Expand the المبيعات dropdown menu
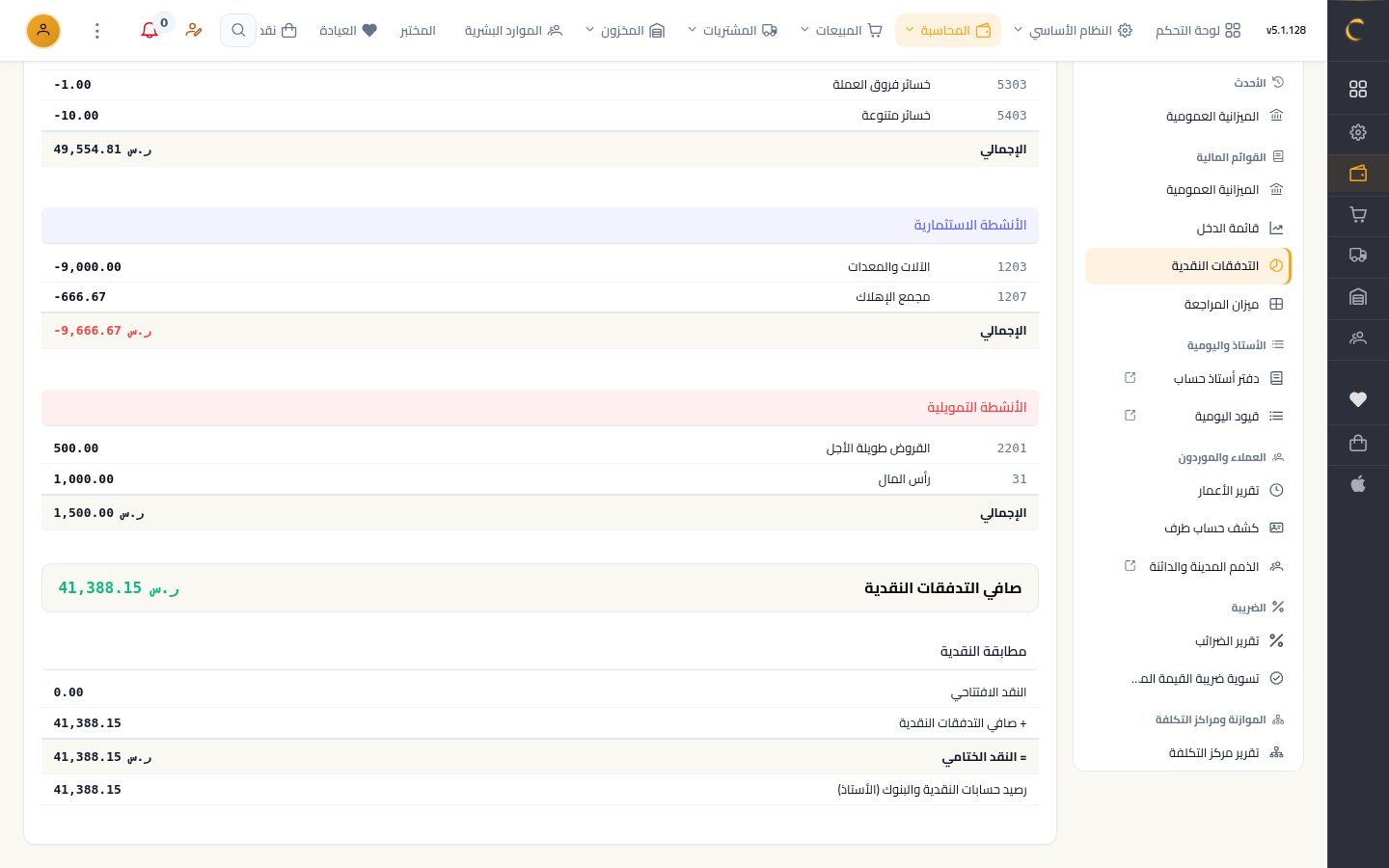This screenshot has height=868, width=1389. [841, 31]
